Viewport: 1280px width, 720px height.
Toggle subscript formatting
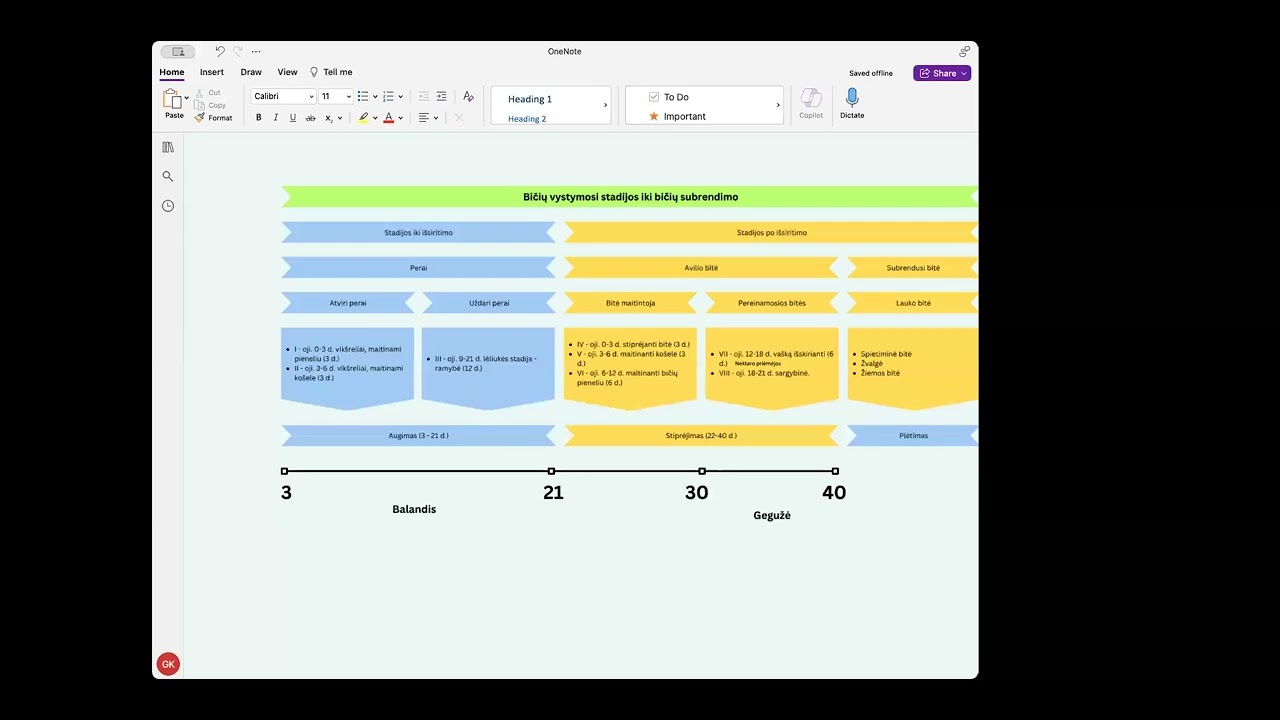point(329,118)
